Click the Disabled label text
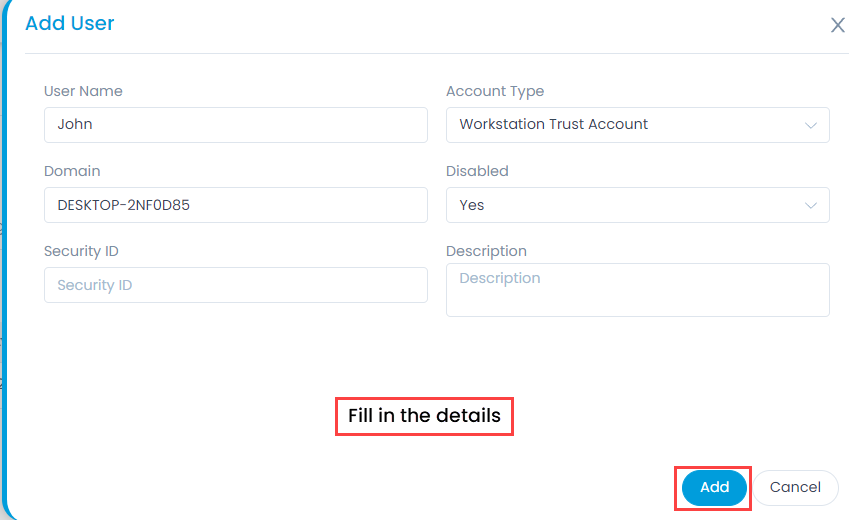Image resolution: width=863 pixels, height=520 pixels. (477, 171)
